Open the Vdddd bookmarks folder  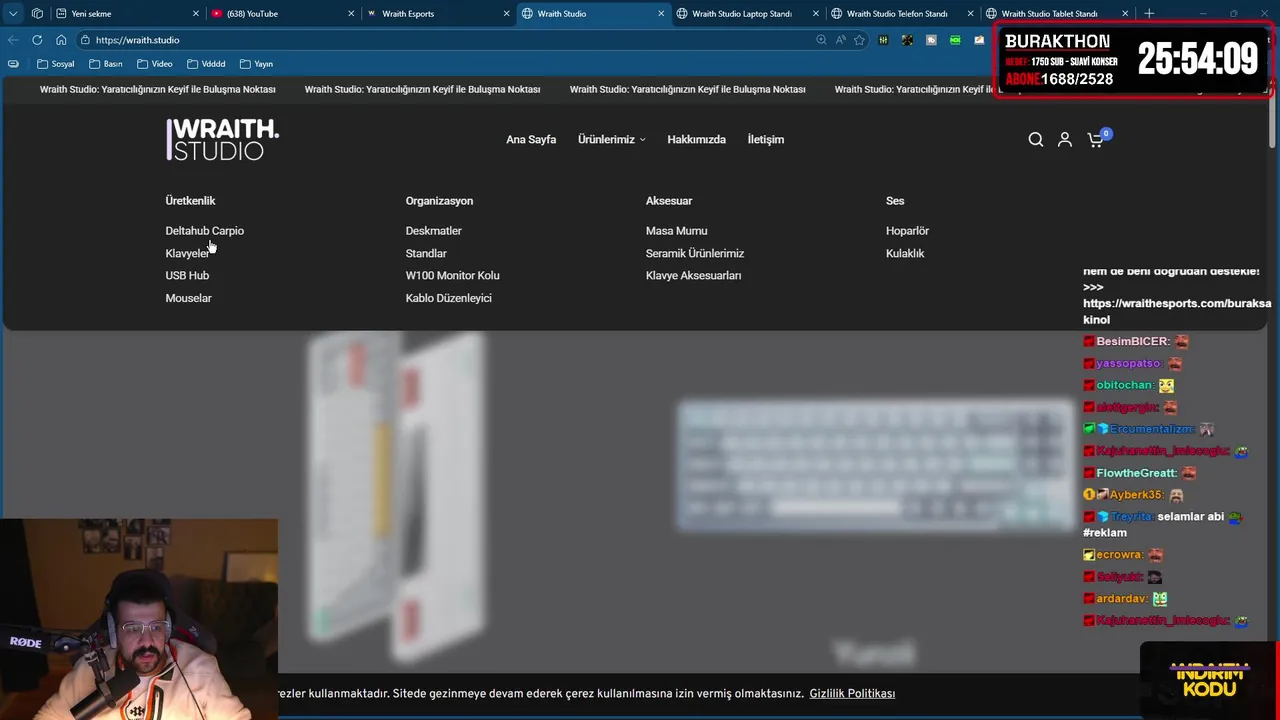[205, 64]
